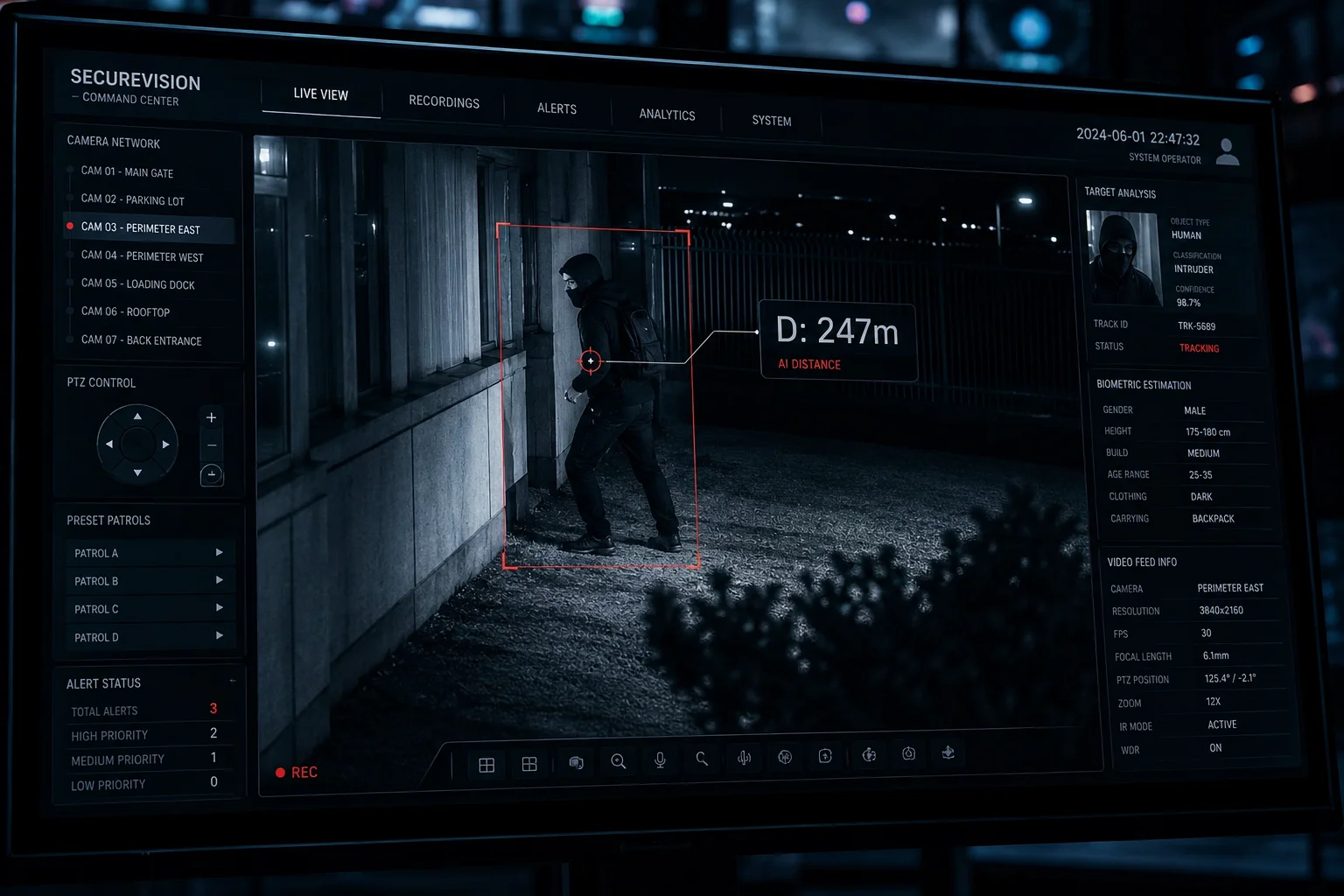Click the PTZ plus zoom-in button
The width and height of the screenshot is (1344, 896).
(x=211, y=417)
